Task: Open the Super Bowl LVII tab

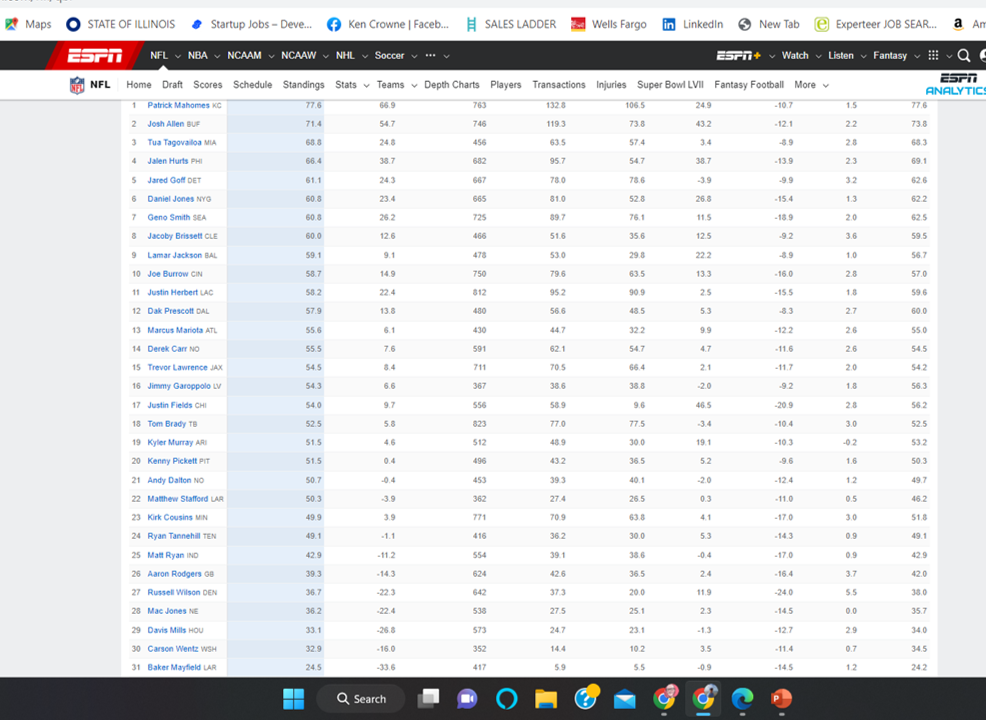Action: point(670,85)
